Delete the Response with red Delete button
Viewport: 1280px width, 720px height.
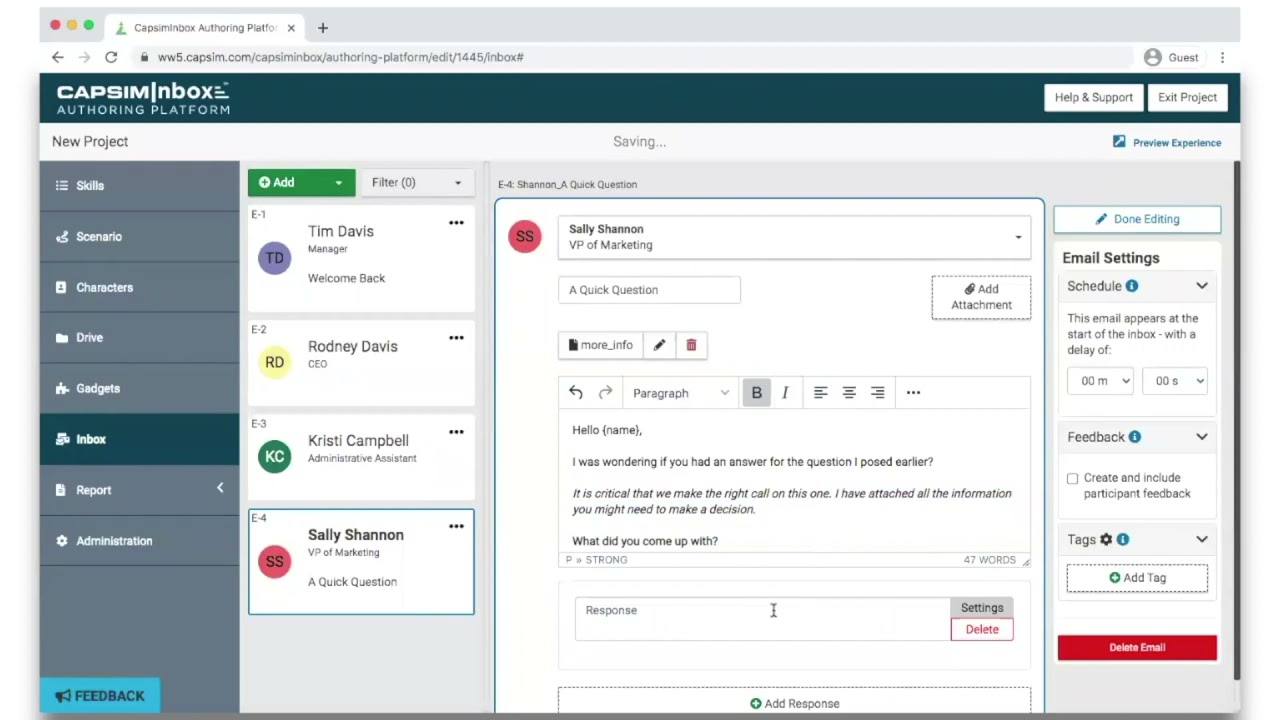982,629
